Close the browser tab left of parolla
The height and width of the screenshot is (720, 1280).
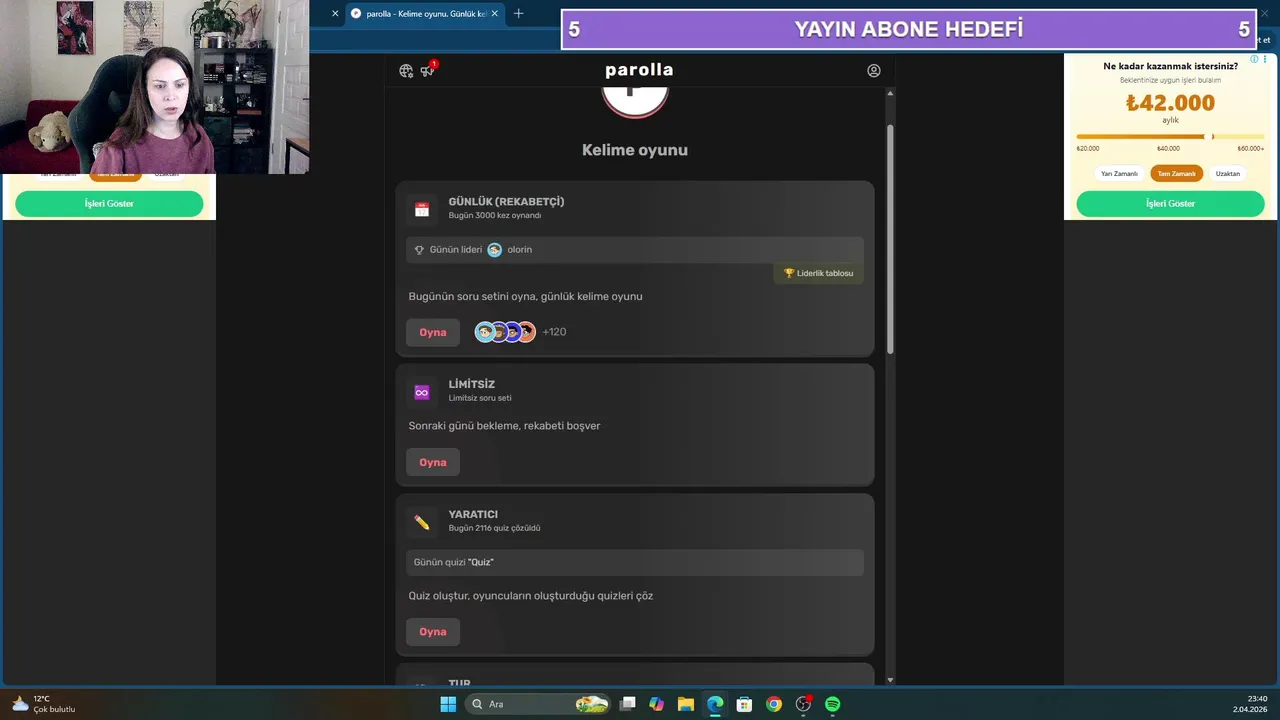[335, 14]
